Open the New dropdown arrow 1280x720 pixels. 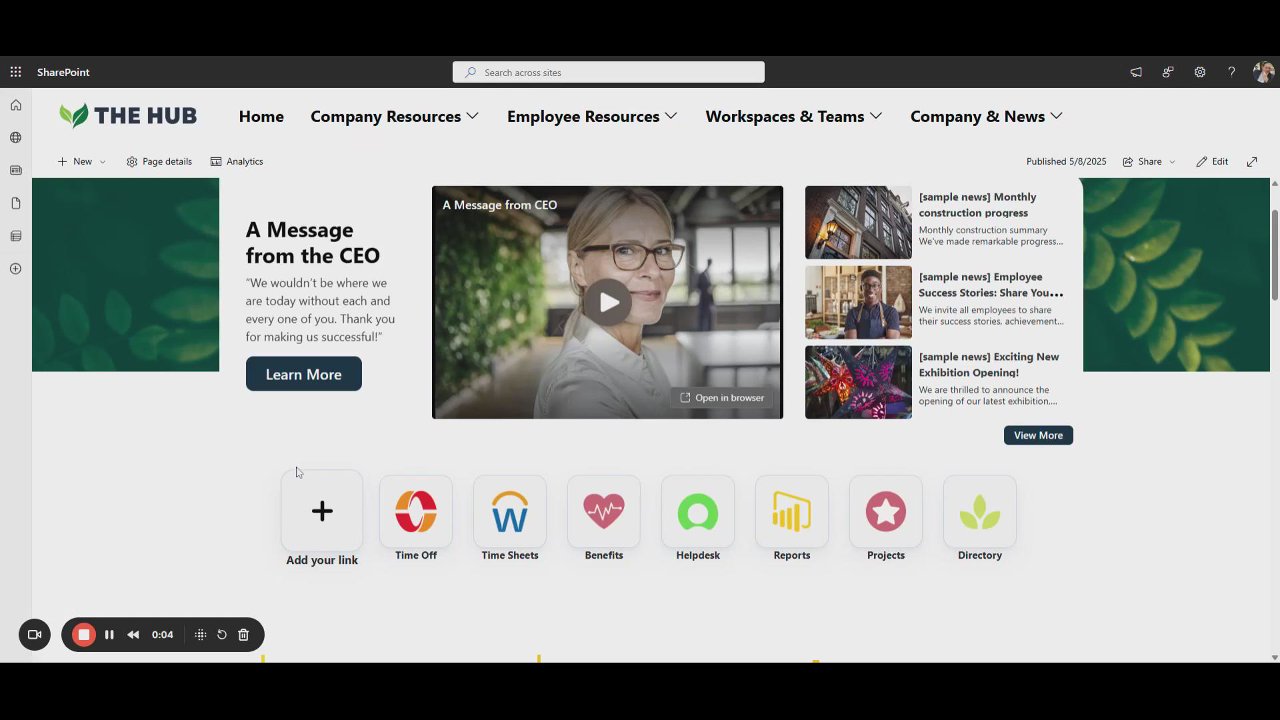[x=102, y=162]
